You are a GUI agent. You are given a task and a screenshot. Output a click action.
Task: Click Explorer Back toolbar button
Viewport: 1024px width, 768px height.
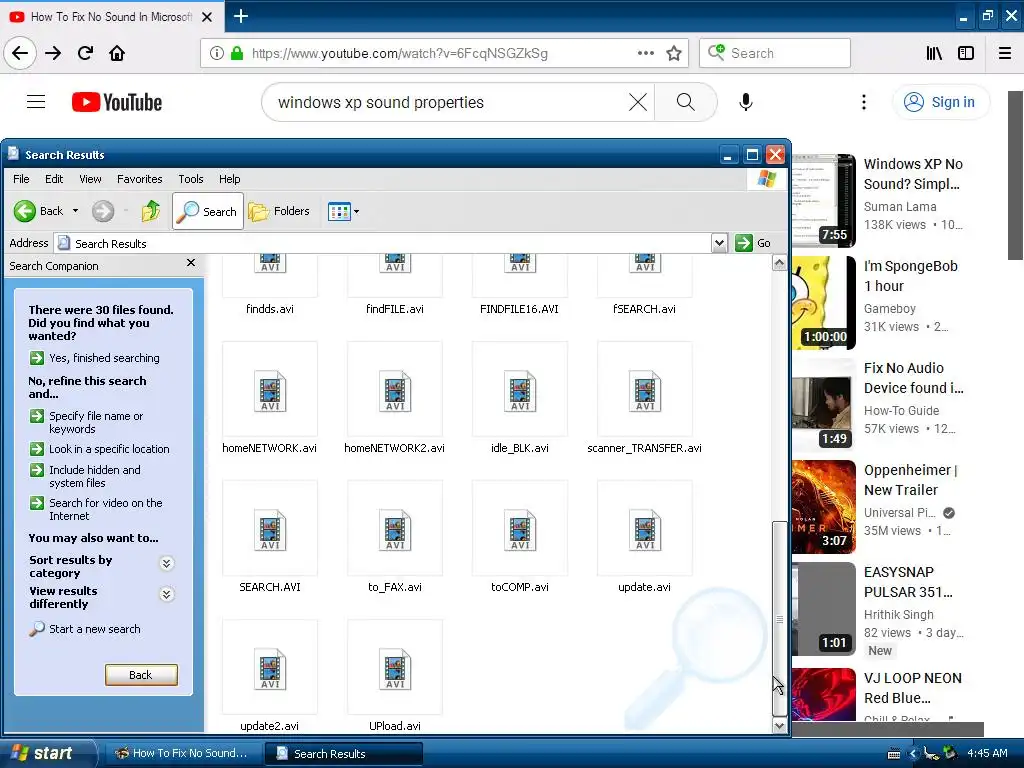click(x=39, y=211)
